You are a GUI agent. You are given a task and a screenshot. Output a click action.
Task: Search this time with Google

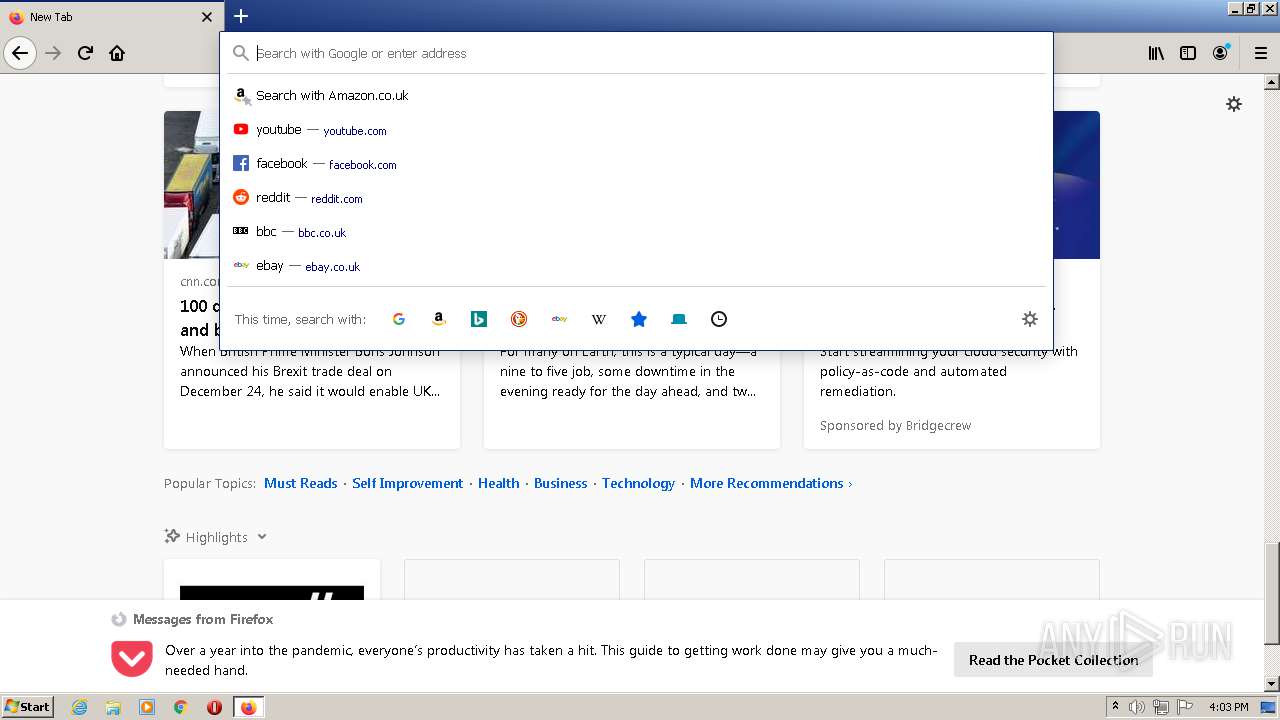(x=399, y=319)
